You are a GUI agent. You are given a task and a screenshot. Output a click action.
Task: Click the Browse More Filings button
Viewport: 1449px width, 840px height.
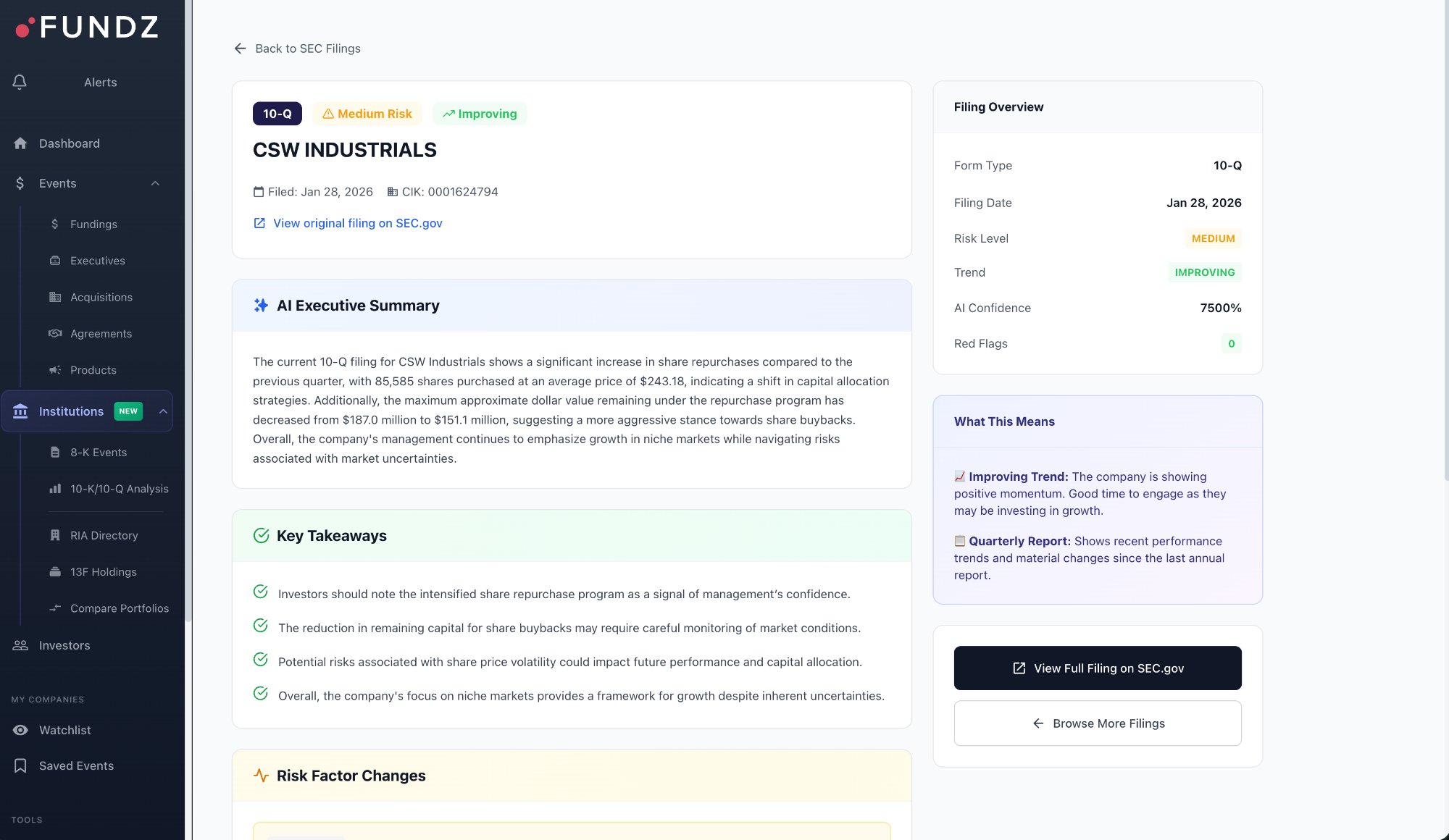tap(1097, 723)
